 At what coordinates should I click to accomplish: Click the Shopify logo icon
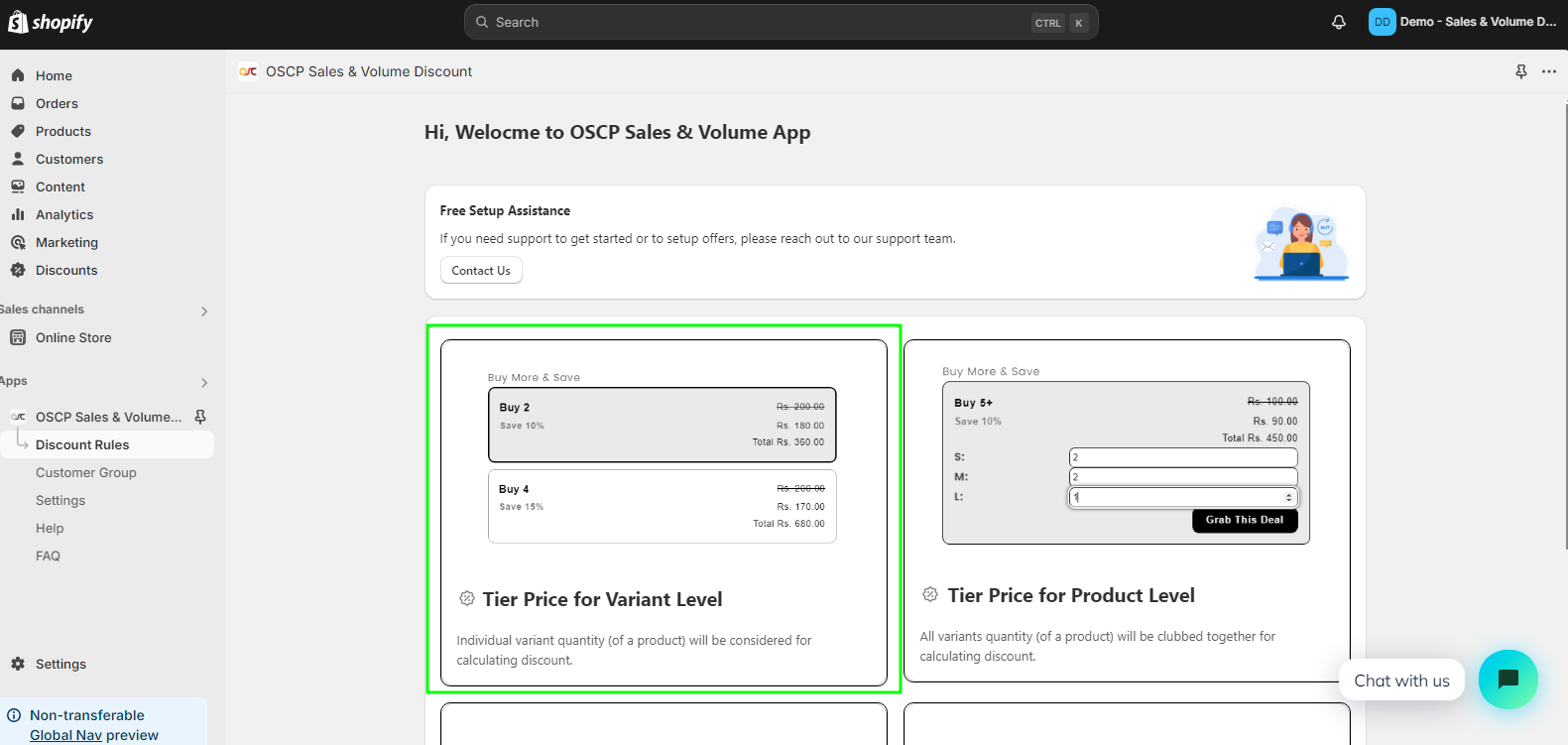[19, 22]
